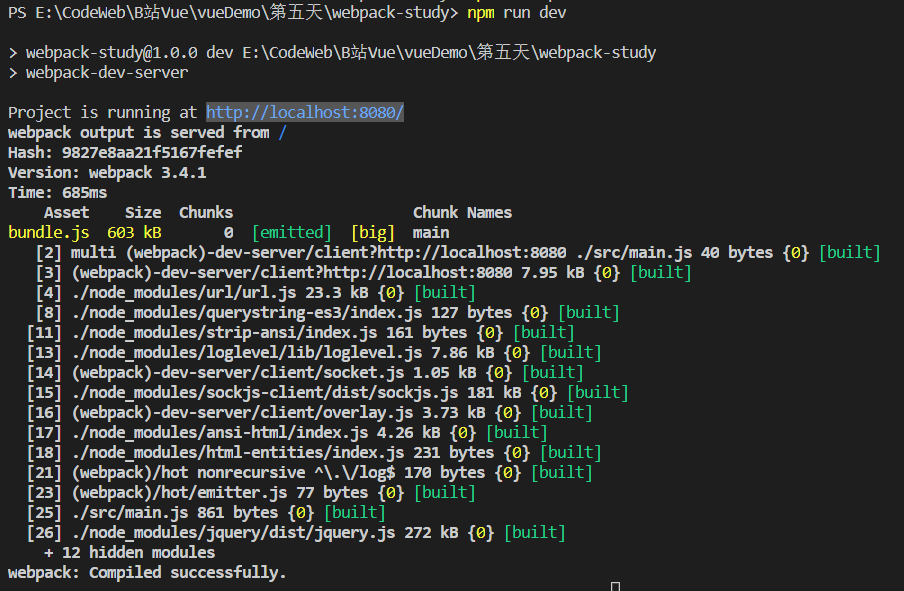Screen dimensions: 904x591
Task: Click the [emitted] chunk status label
Action: (290, 231)
